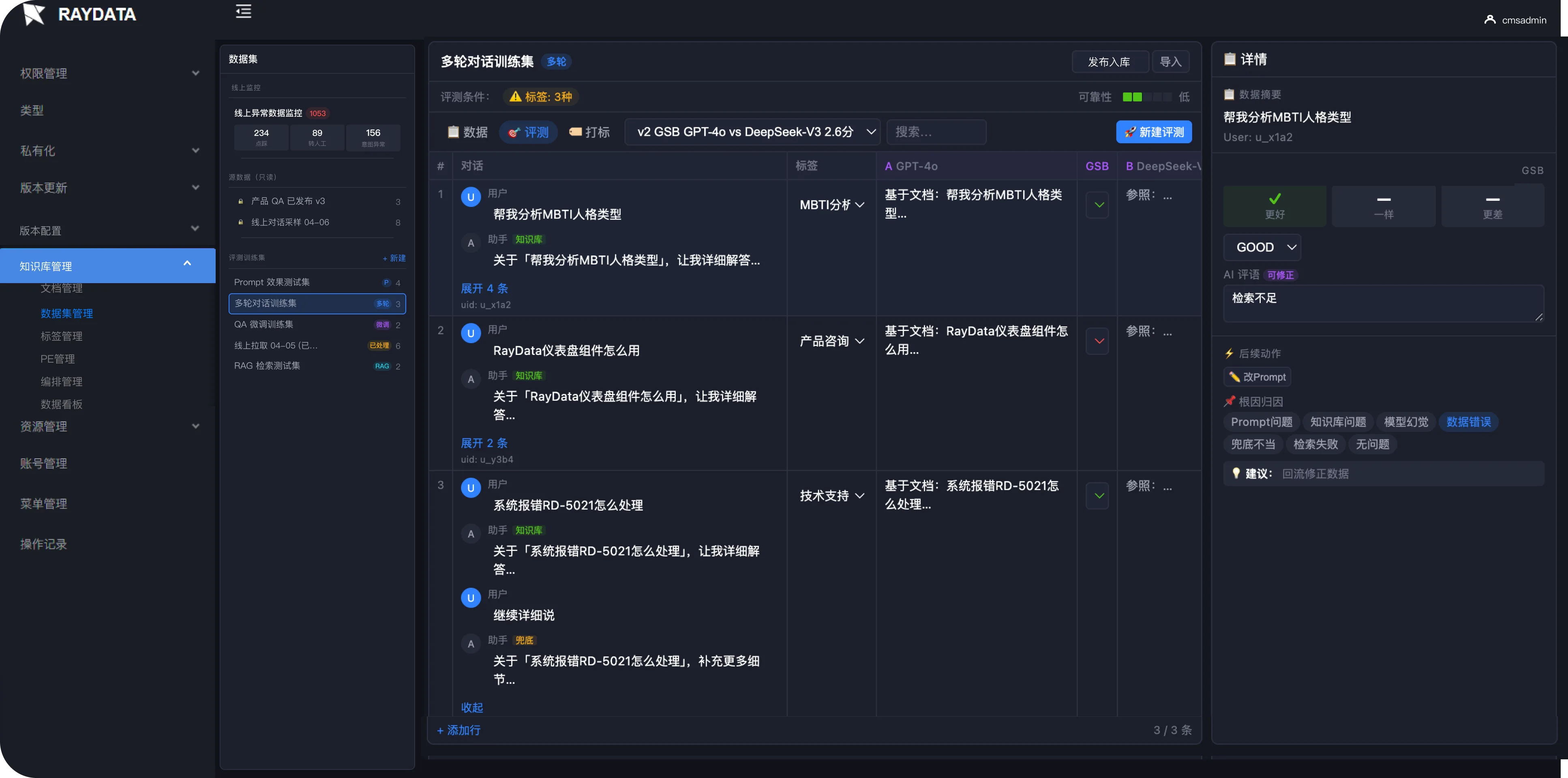Click assistant avatar A beside 兜底 tag
1568x778 pixels.
point(471,644)
